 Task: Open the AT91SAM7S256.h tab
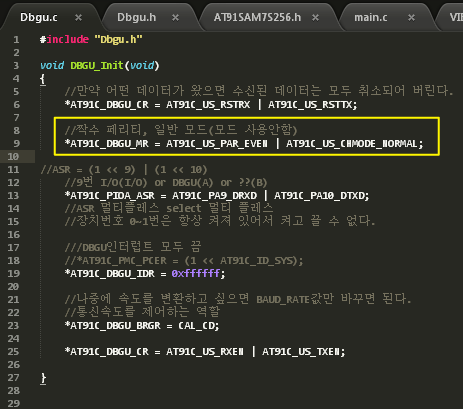(x=257, y=17)
